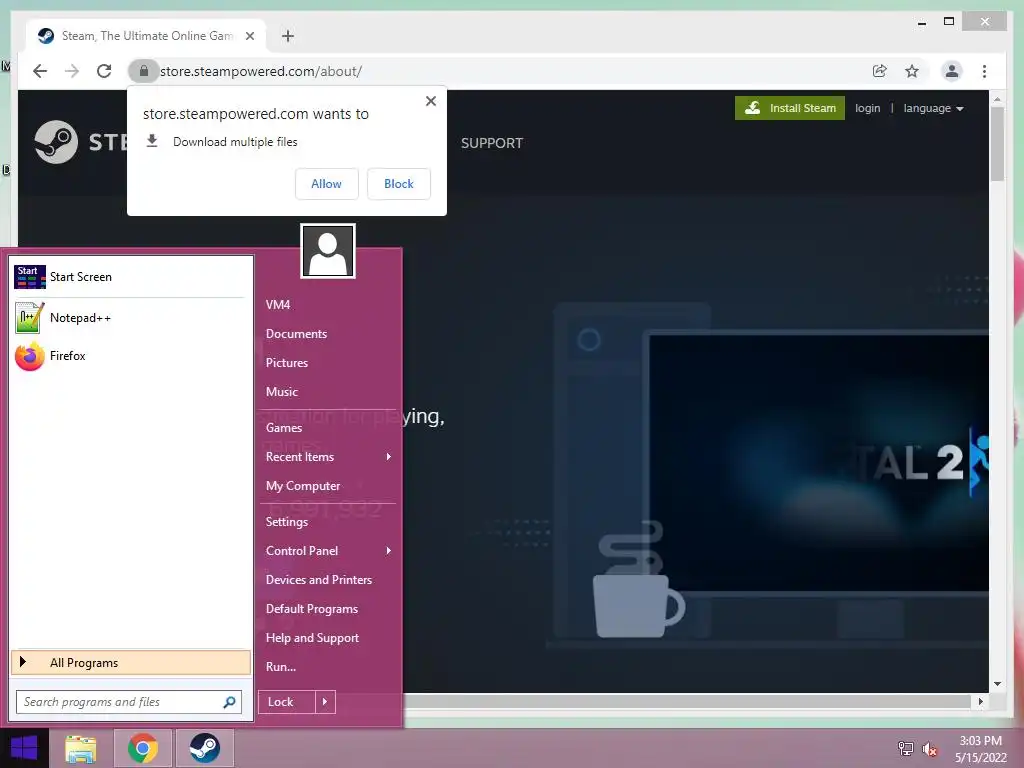This screenshot has width=1024, height=768.
Task: Reload the Steam page
Action: [x=104, y=71]
